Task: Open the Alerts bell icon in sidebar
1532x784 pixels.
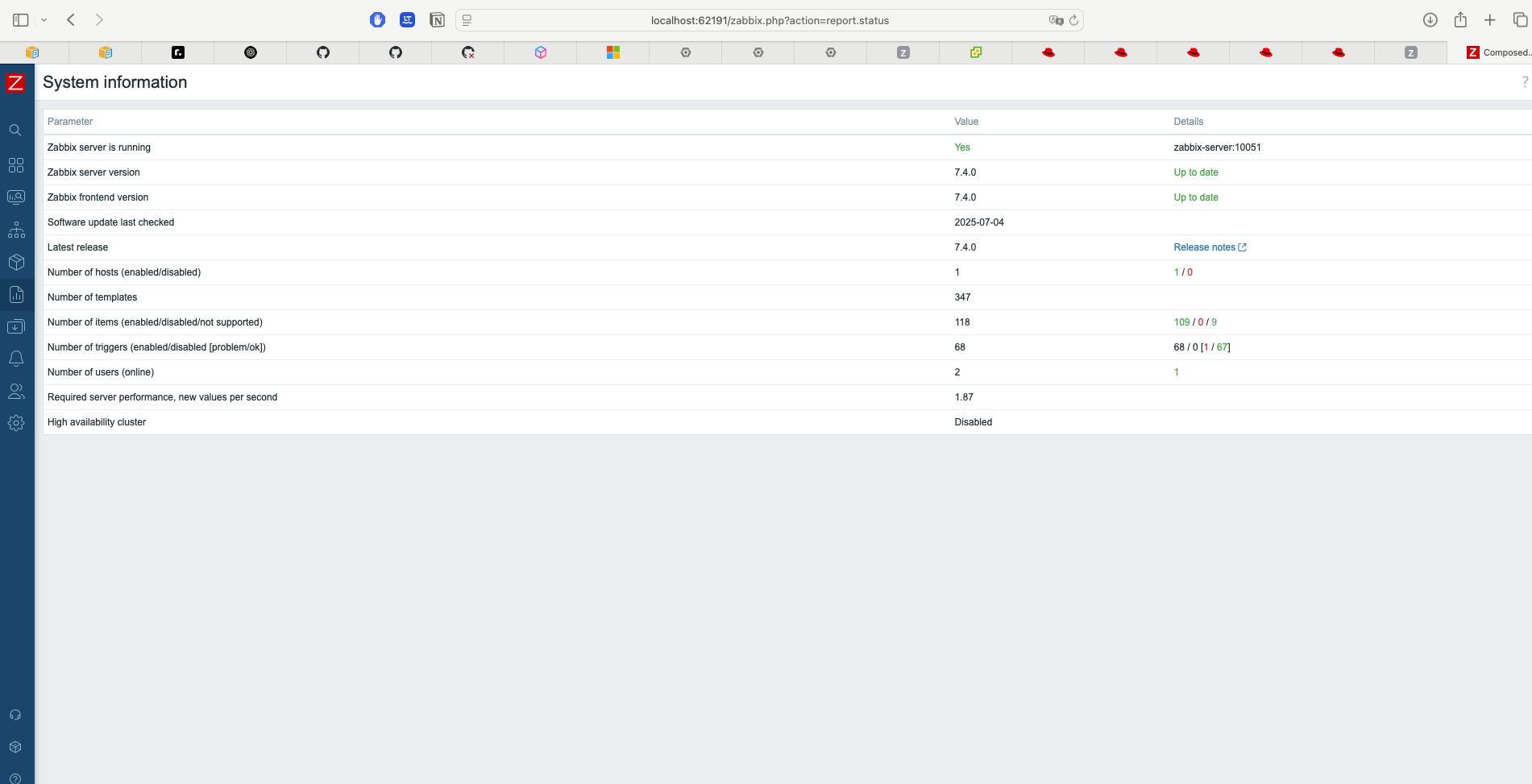Action: tap(16, 359)
